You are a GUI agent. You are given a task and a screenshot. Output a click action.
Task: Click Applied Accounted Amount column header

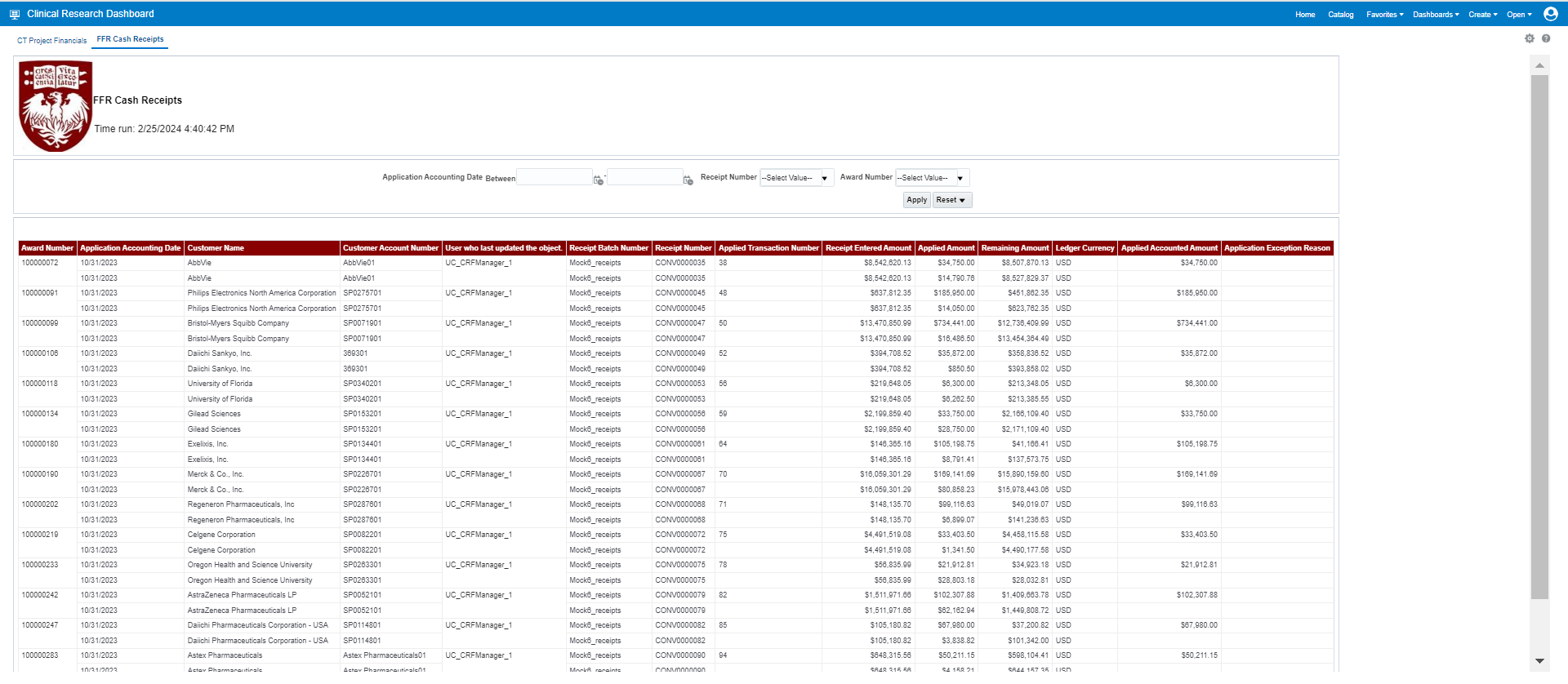[x=1169, y=248]
